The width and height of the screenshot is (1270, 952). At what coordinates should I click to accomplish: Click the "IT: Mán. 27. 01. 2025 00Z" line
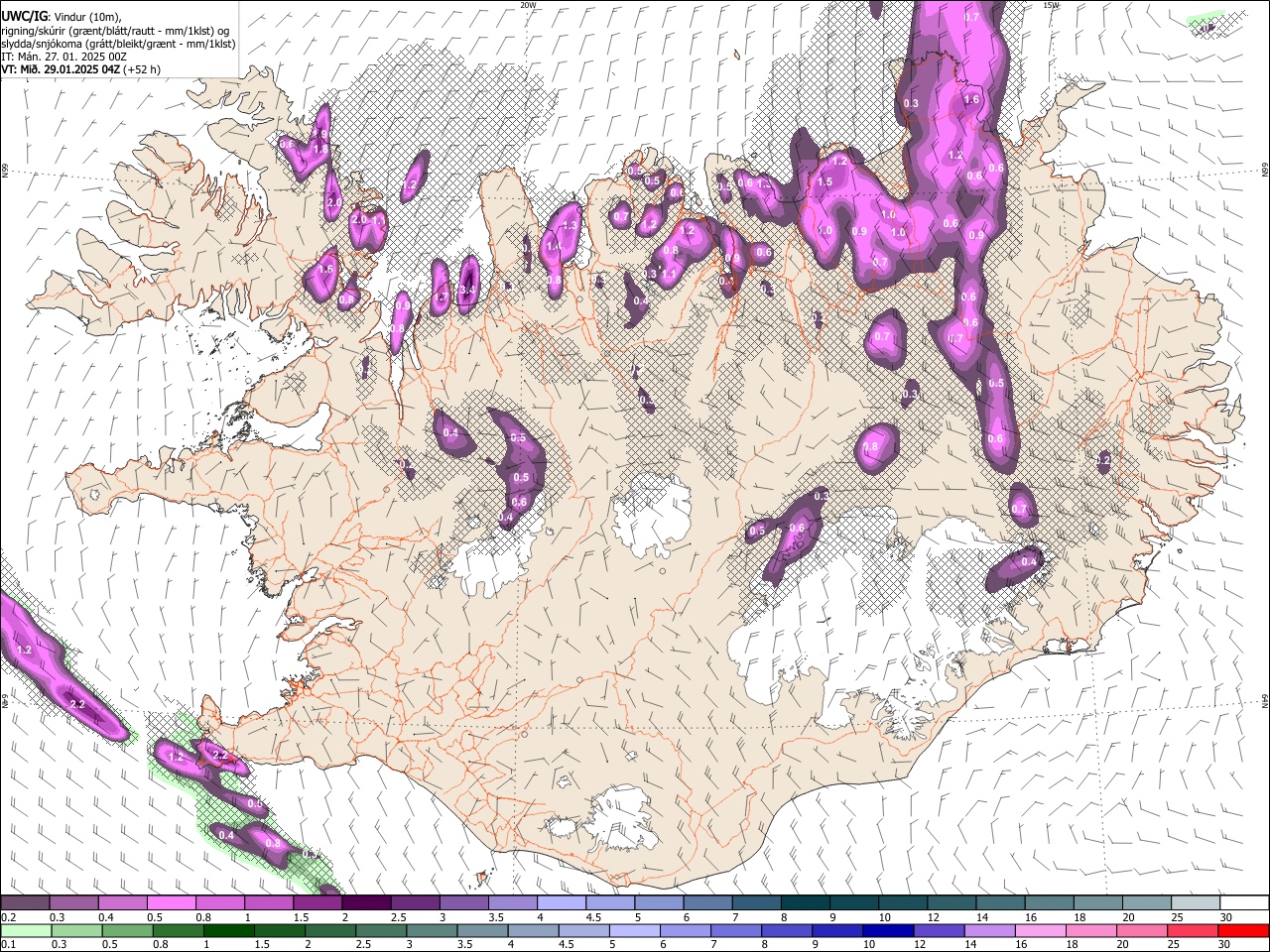click(63, 57)
